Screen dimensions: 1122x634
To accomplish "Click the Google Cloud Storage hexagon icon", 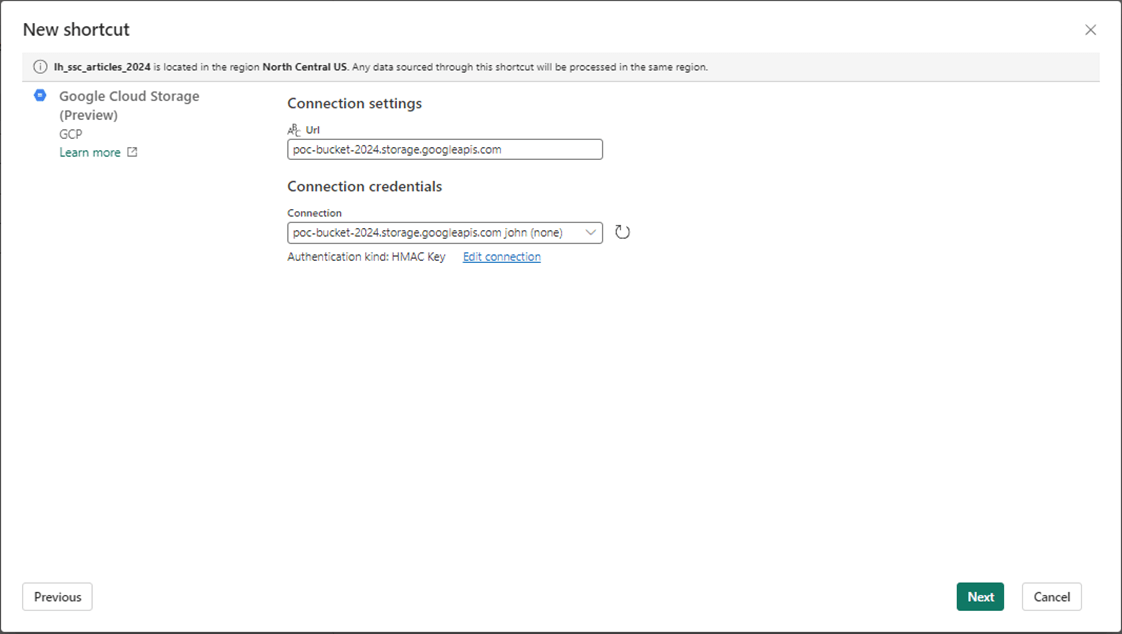I will [40, 96].
